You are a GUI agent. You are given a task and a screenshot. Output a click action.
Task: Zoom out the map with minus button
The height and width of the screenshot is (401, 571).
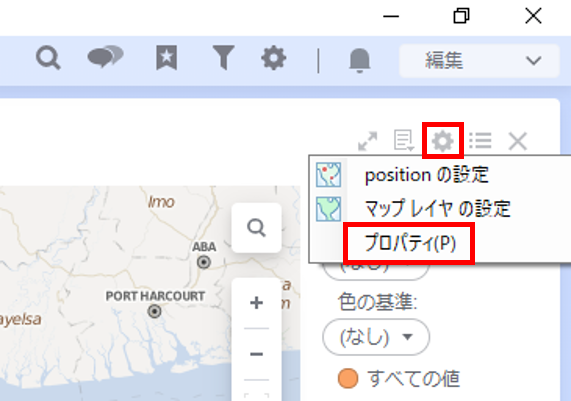tap(256, 354)
